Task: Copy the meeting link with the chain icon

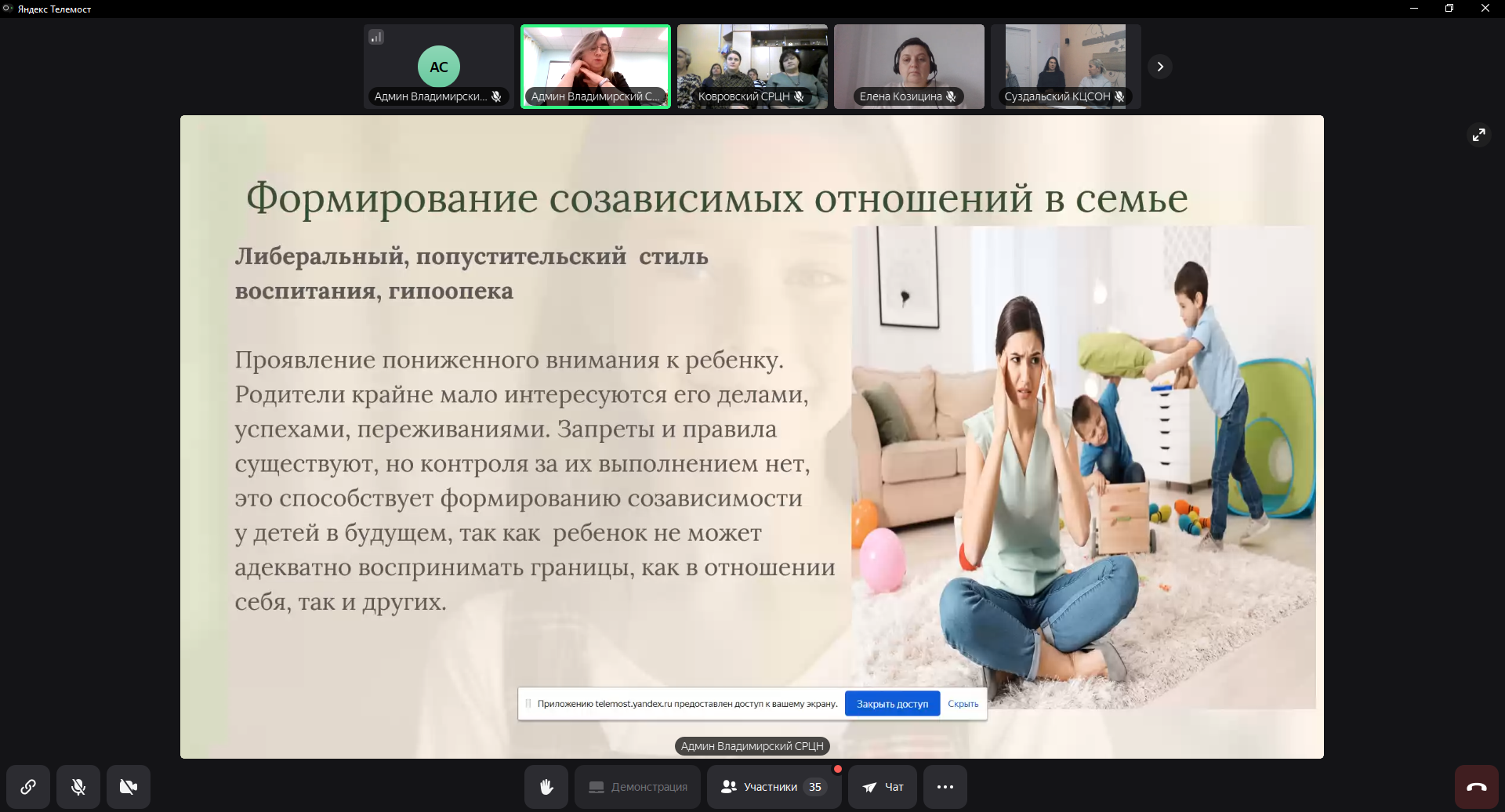Action: tap(28, 786)
